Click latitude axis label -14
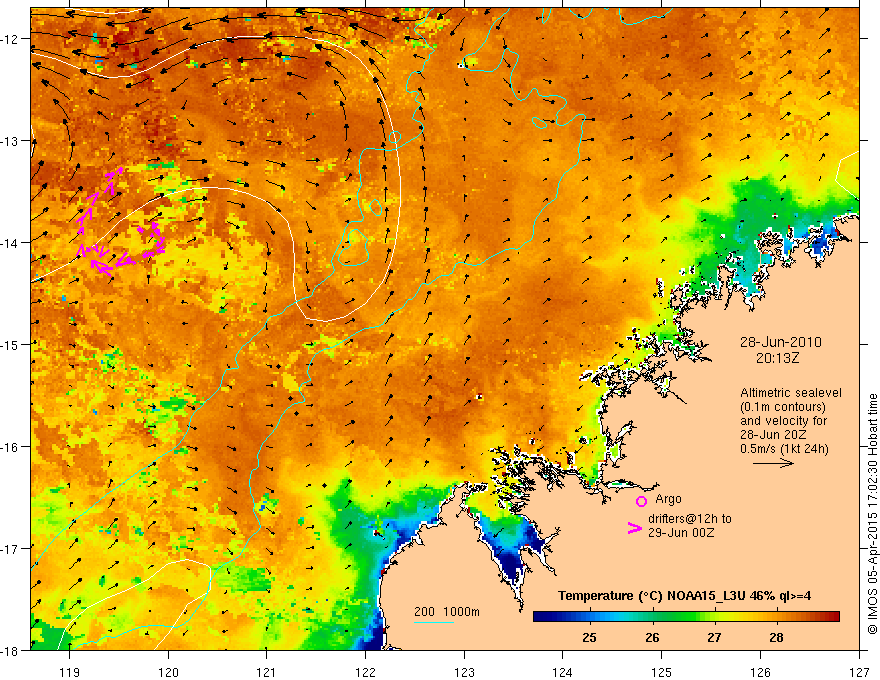Viewport: 880px width, 680px height. 11,243
